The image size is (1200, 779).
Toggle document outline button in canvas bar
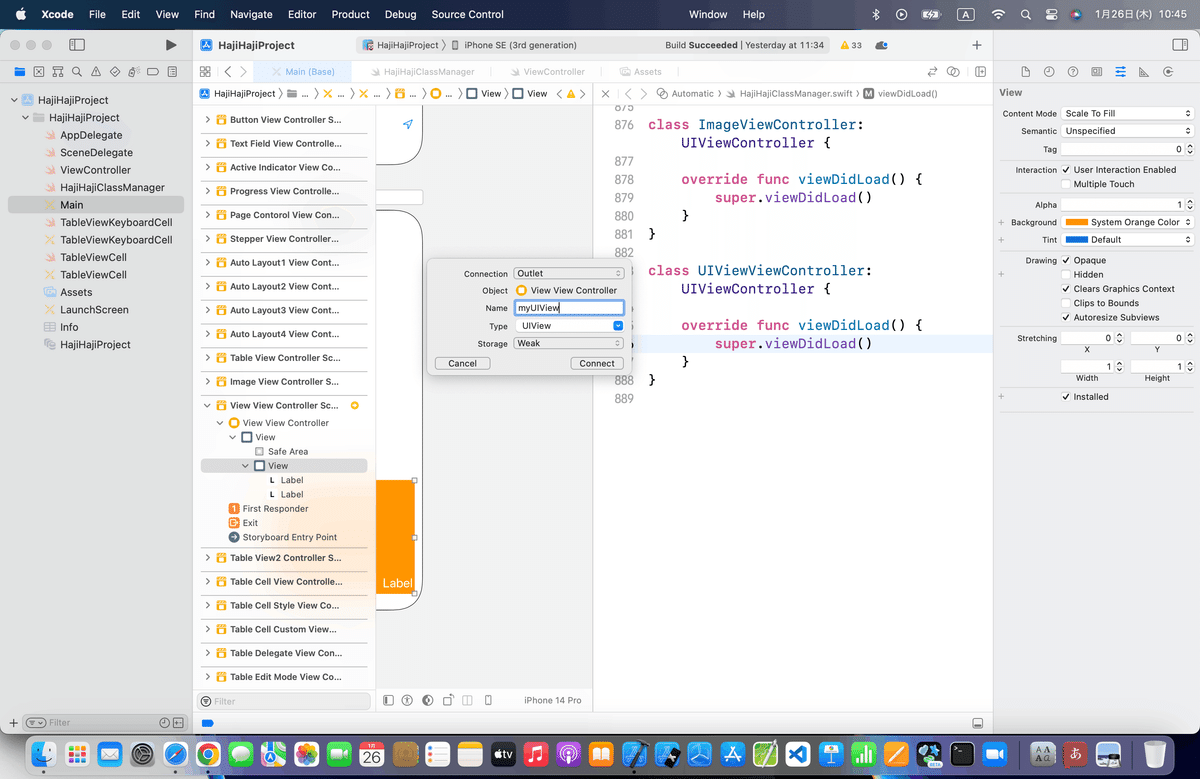click(x=388, y=701)
